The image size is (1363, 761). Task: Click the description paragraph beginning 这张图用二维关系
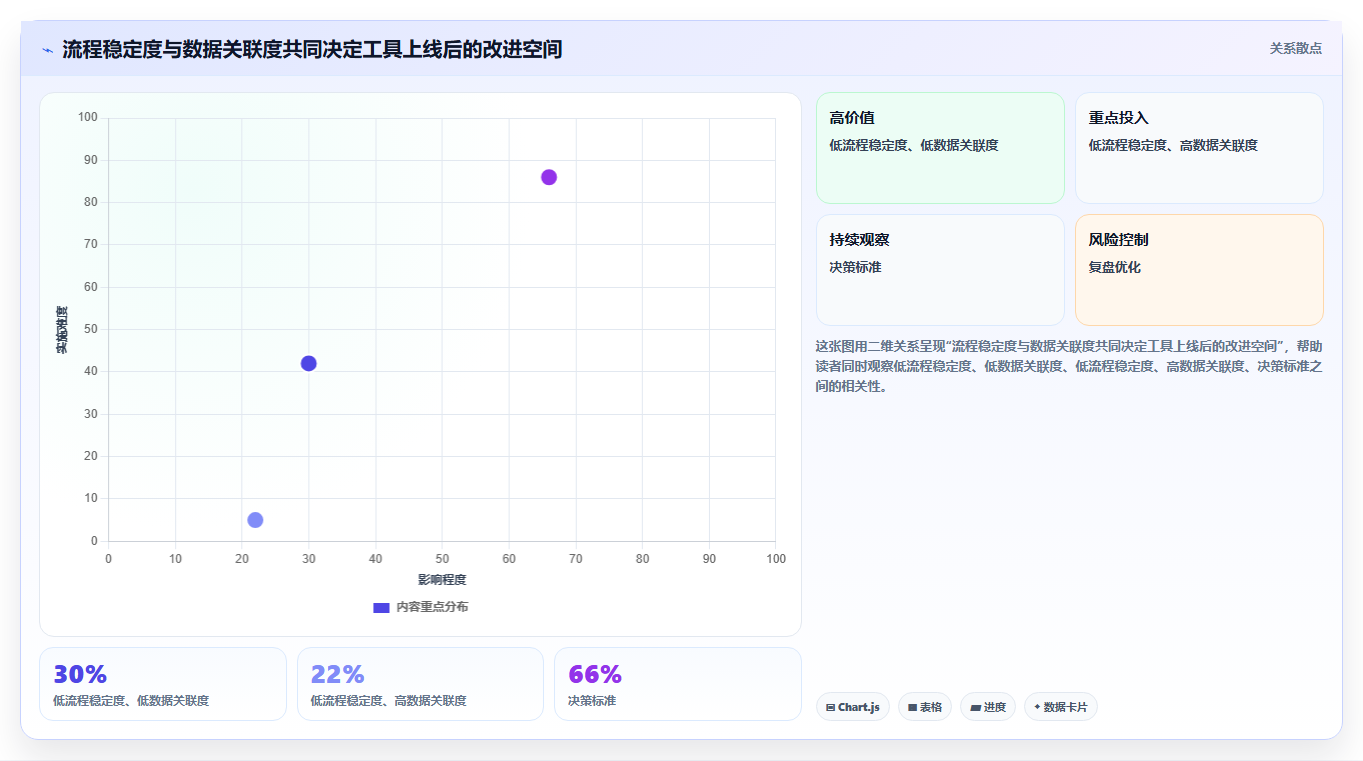1069,366
